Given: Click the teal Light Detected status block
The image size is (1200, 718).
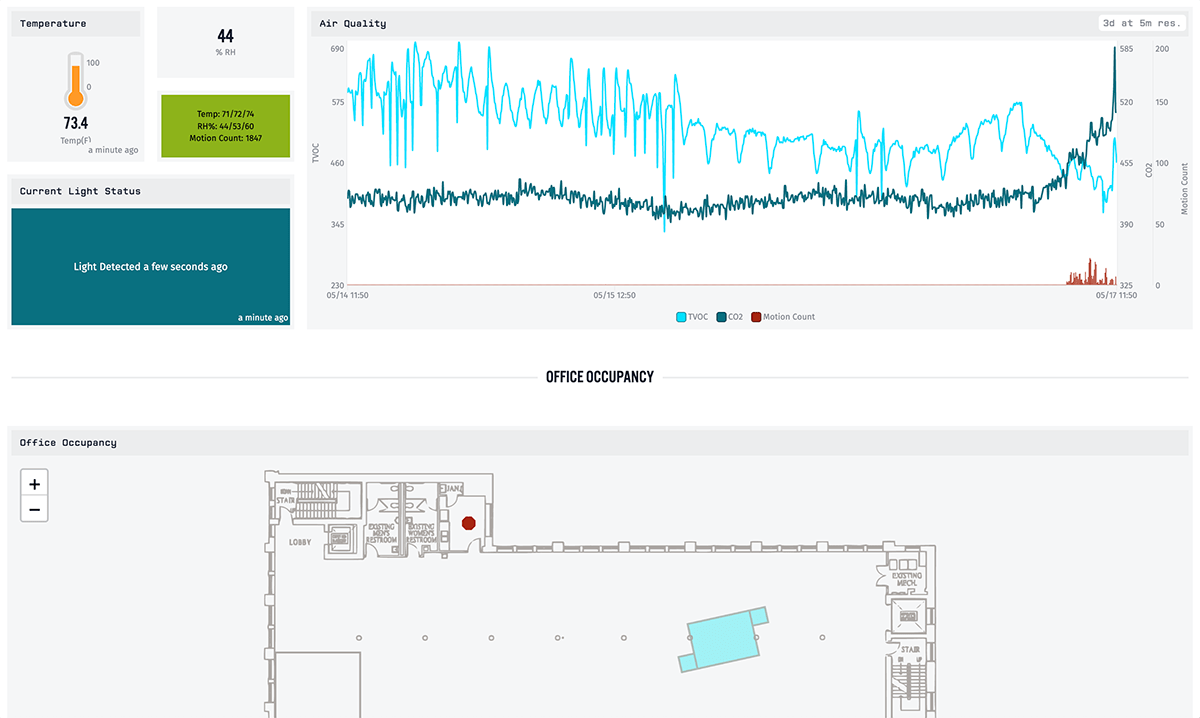Looking at the screenshot, I should (151, 267).
